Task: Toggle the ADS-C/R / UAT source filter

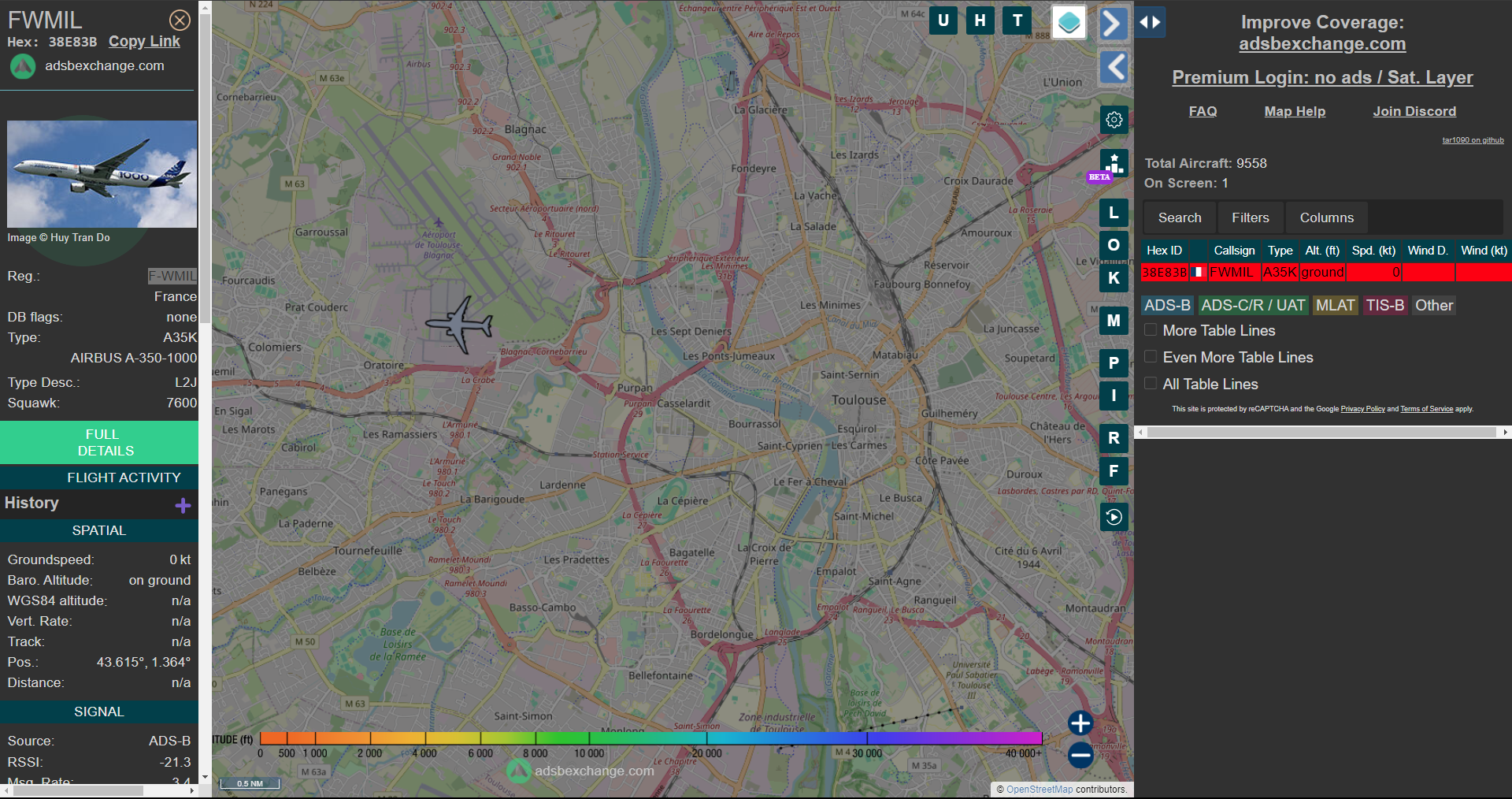Action: click(1253, 305)
